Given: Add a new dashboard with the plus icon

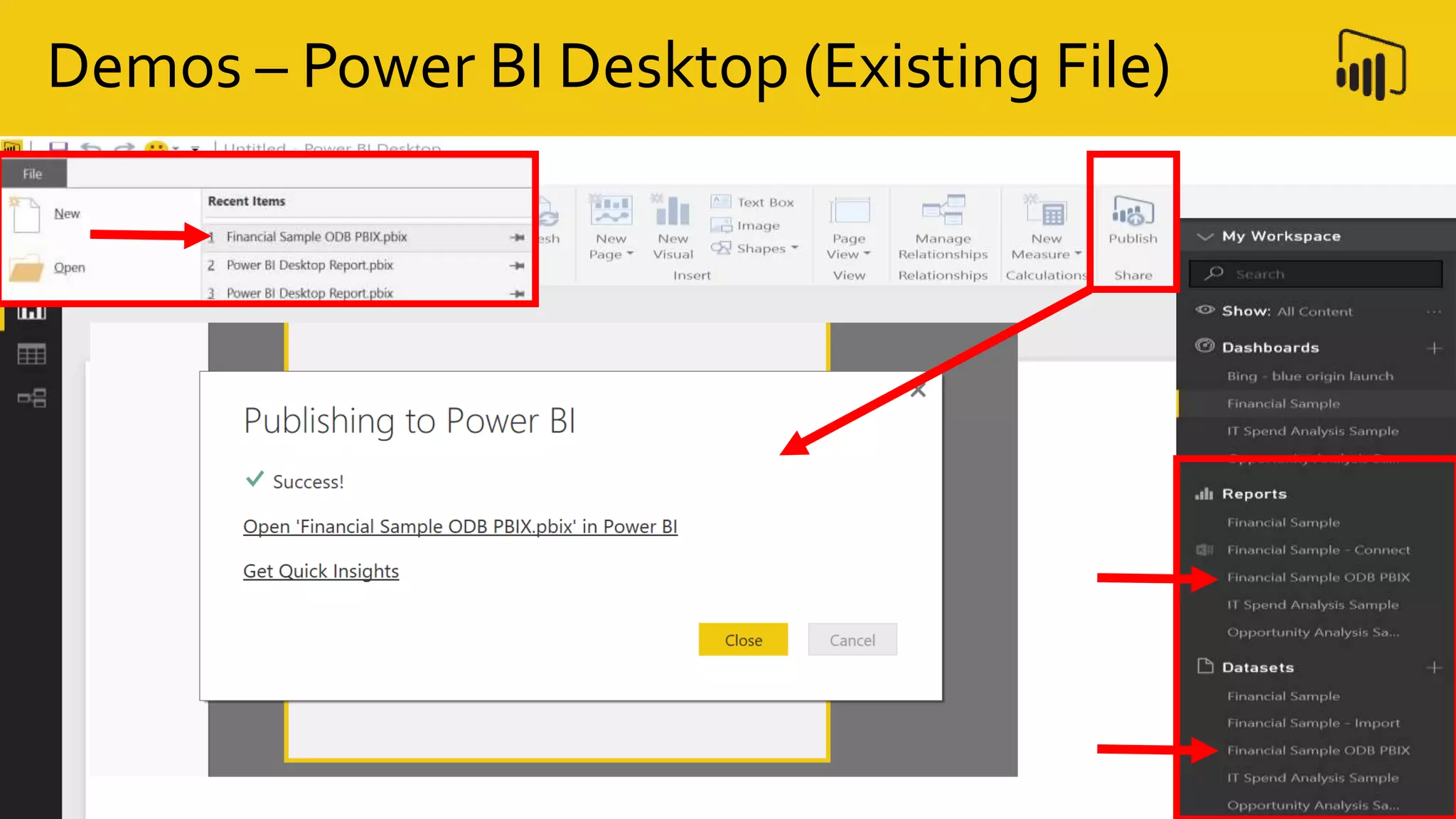Looking at the screenshot, I should [1434, 348].
